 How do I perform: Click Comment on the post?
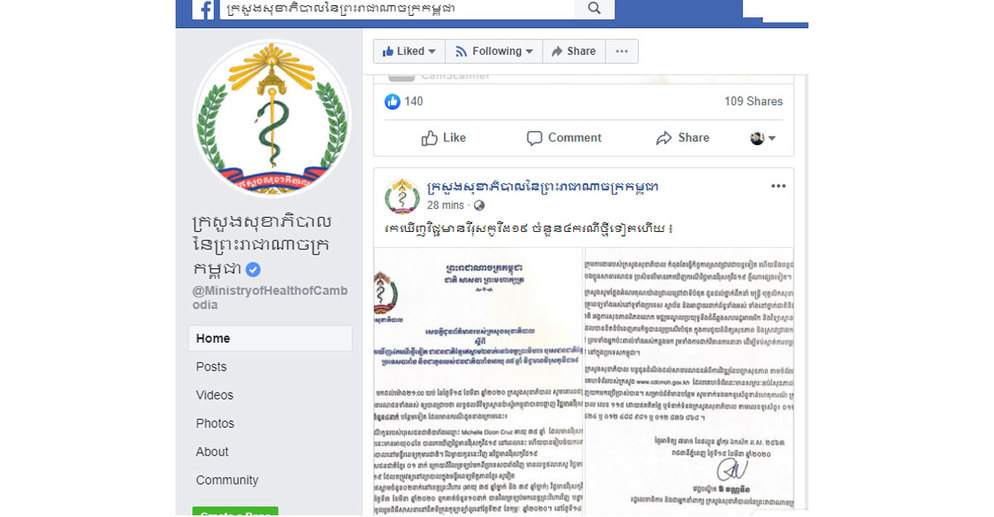pos(564,137)
